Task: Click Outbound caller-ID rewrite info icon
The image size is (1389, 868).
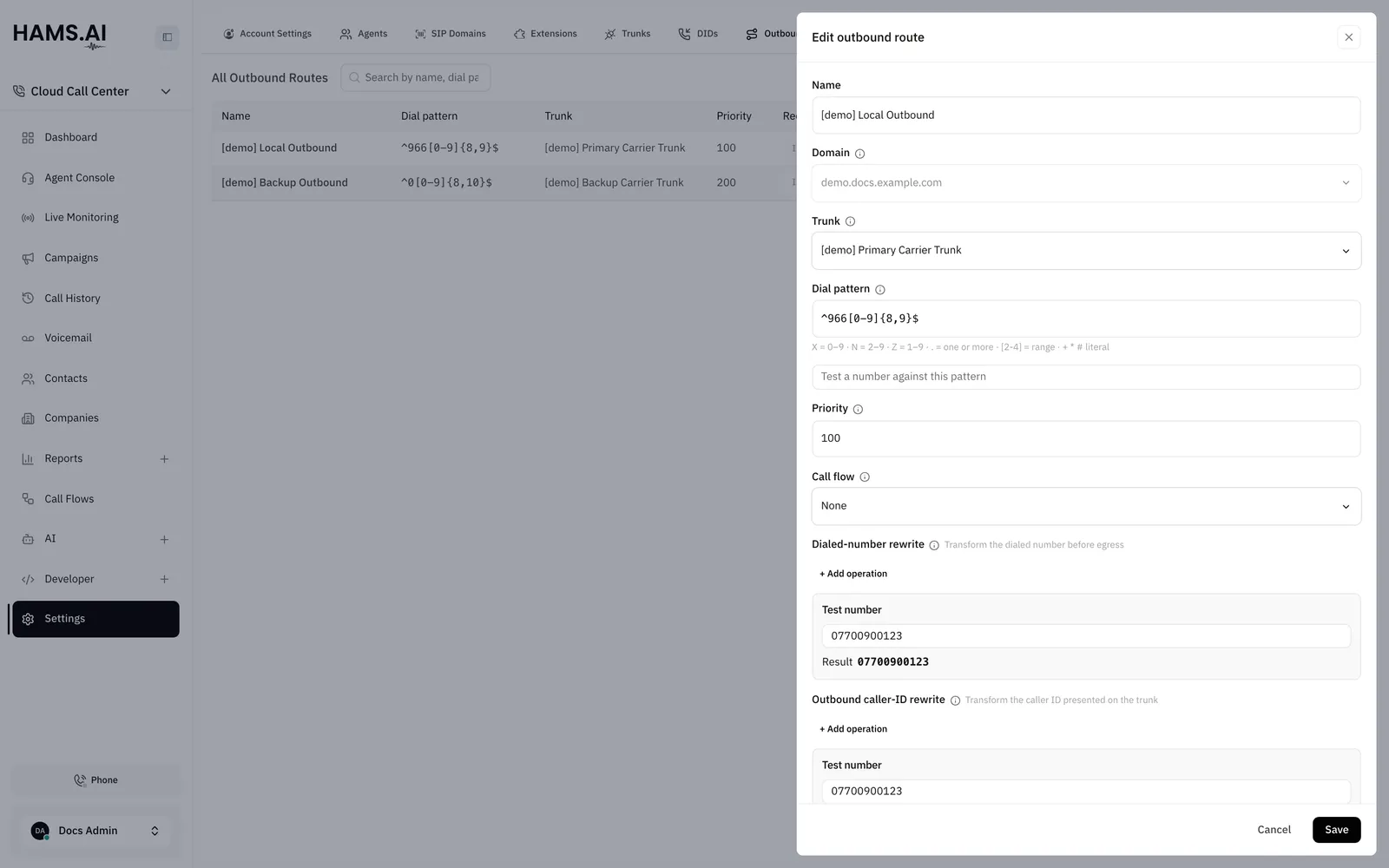Action: (955, 700)
